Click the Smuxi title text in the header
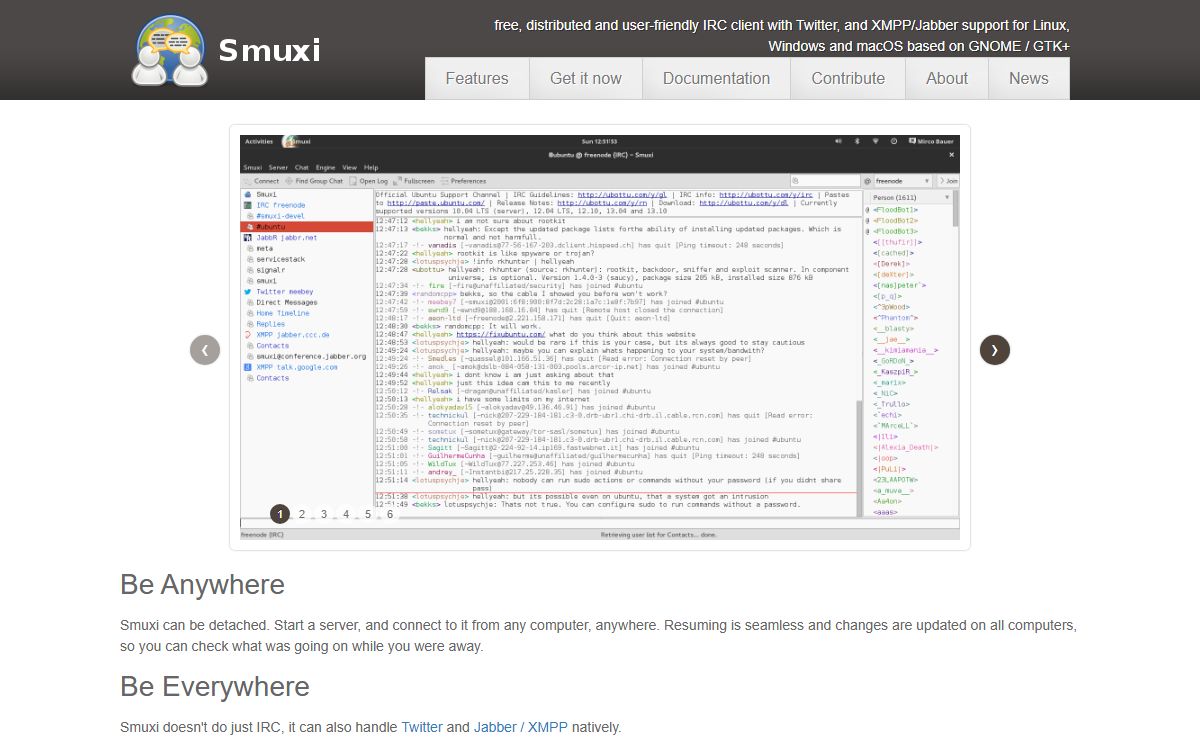The image size is (1200, 740). pyautogui.click(x=269, y=50)
